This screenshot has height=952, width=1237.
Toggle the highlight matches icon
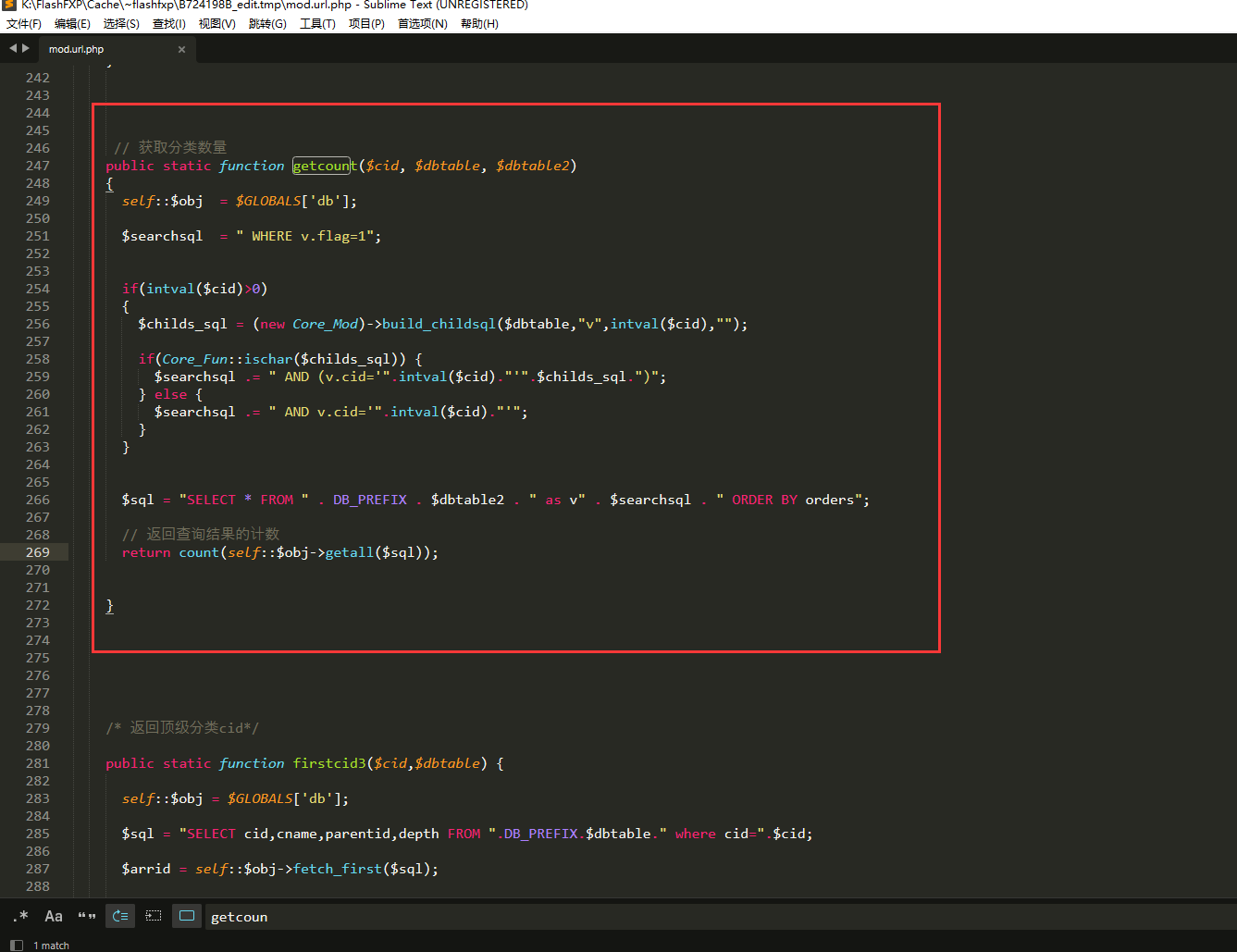187,916
